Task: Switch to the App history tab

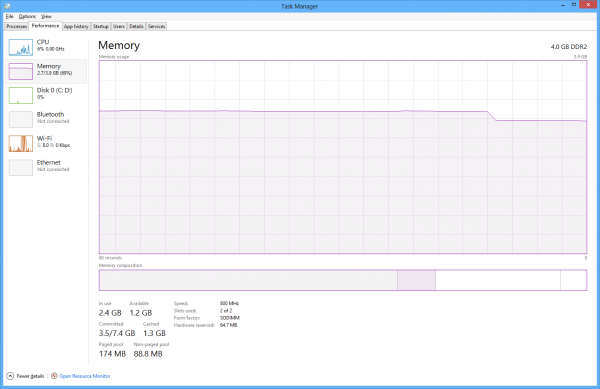Action: (x=76, y=26)
